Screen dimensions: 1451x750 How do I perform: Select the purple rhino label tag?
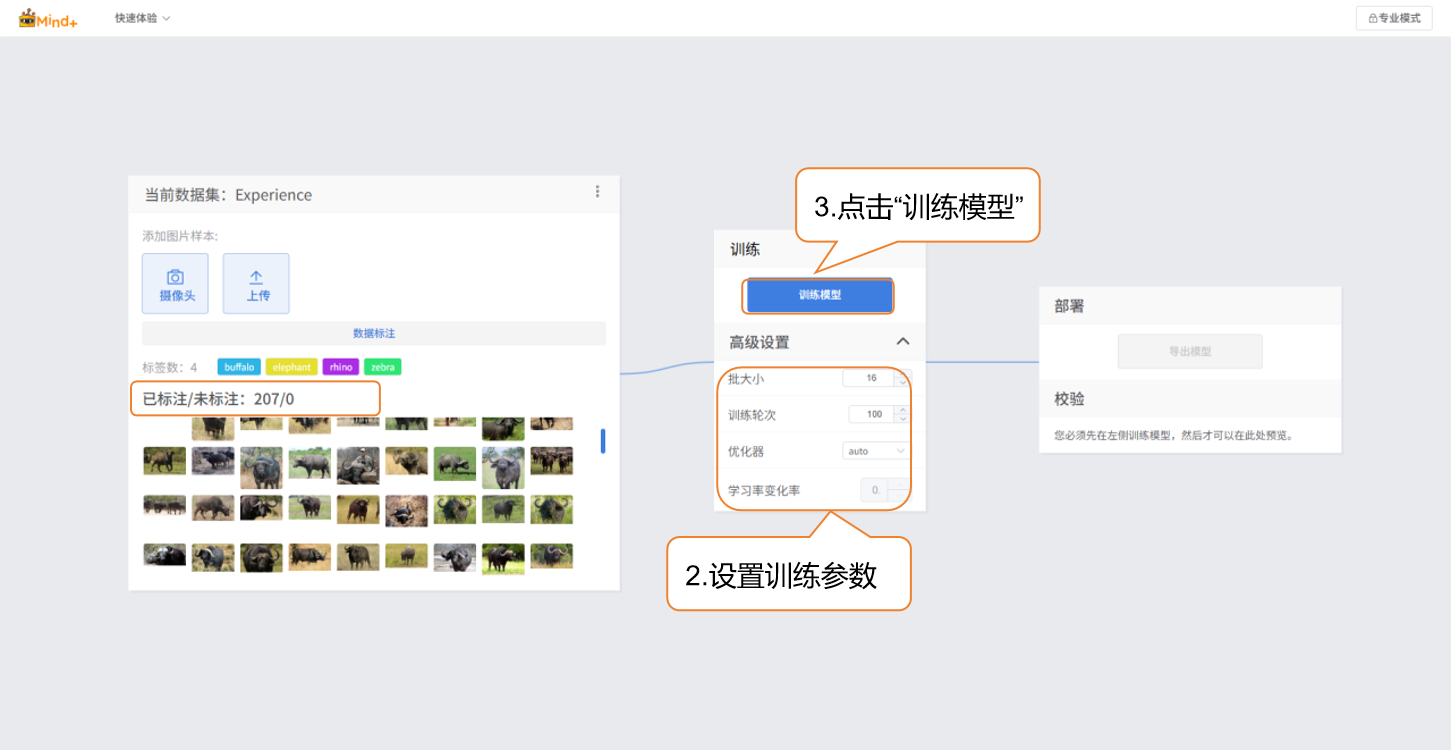point(341,367)
